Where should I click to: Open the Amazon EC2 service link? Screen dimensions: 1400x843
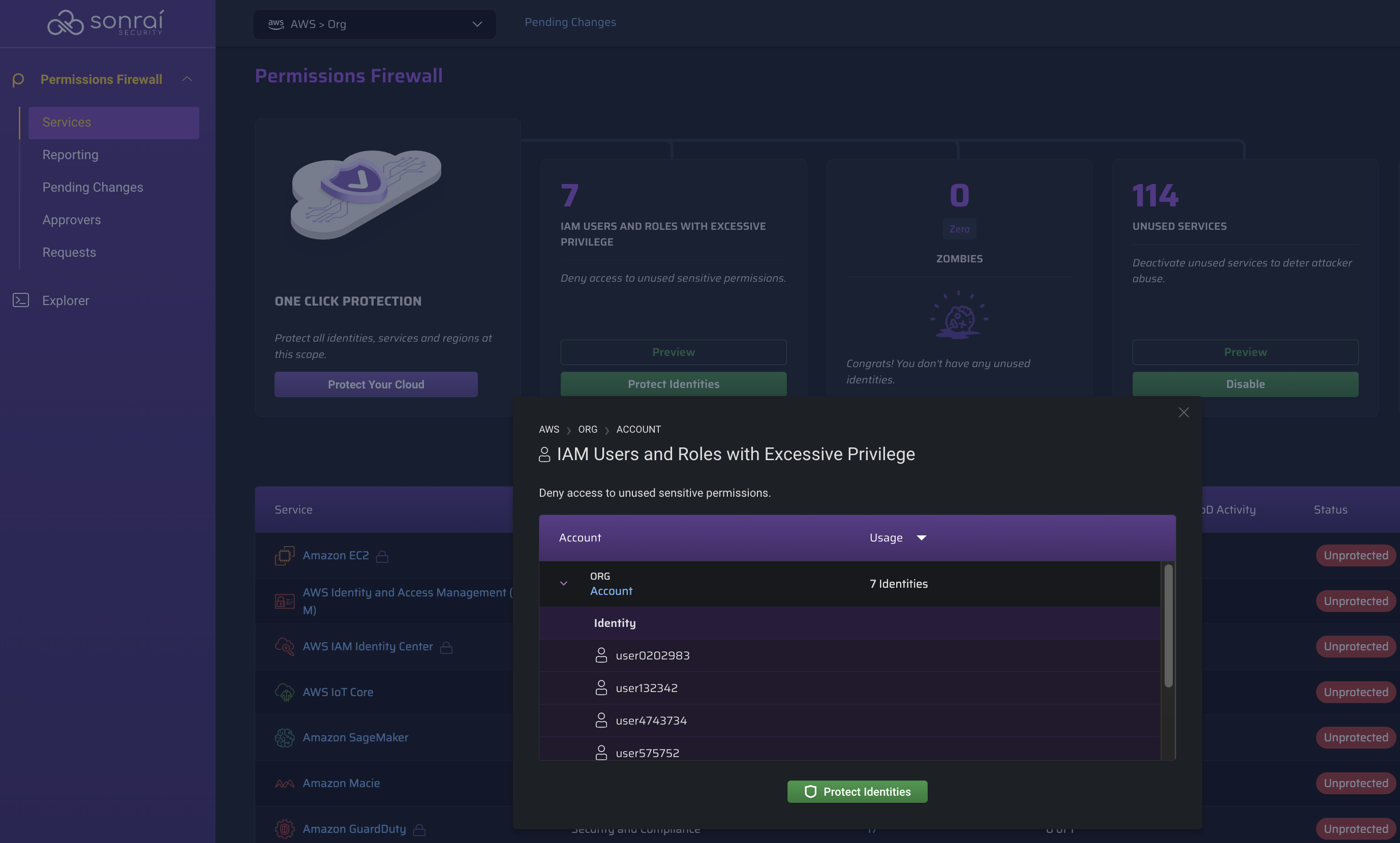click(336, 556)
